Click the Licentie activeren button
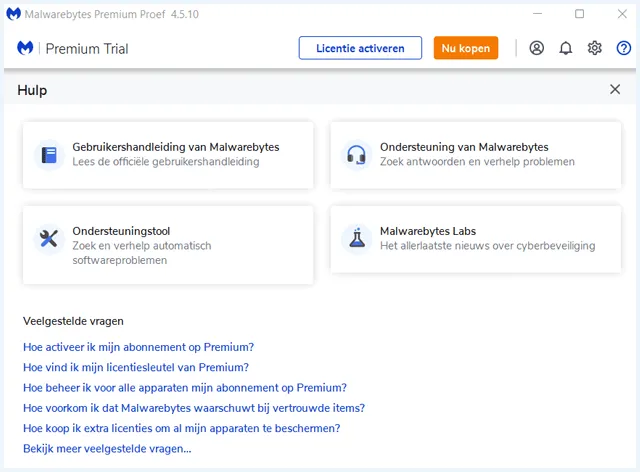Screen dimensions: 640x472 [x=360, y=48]
